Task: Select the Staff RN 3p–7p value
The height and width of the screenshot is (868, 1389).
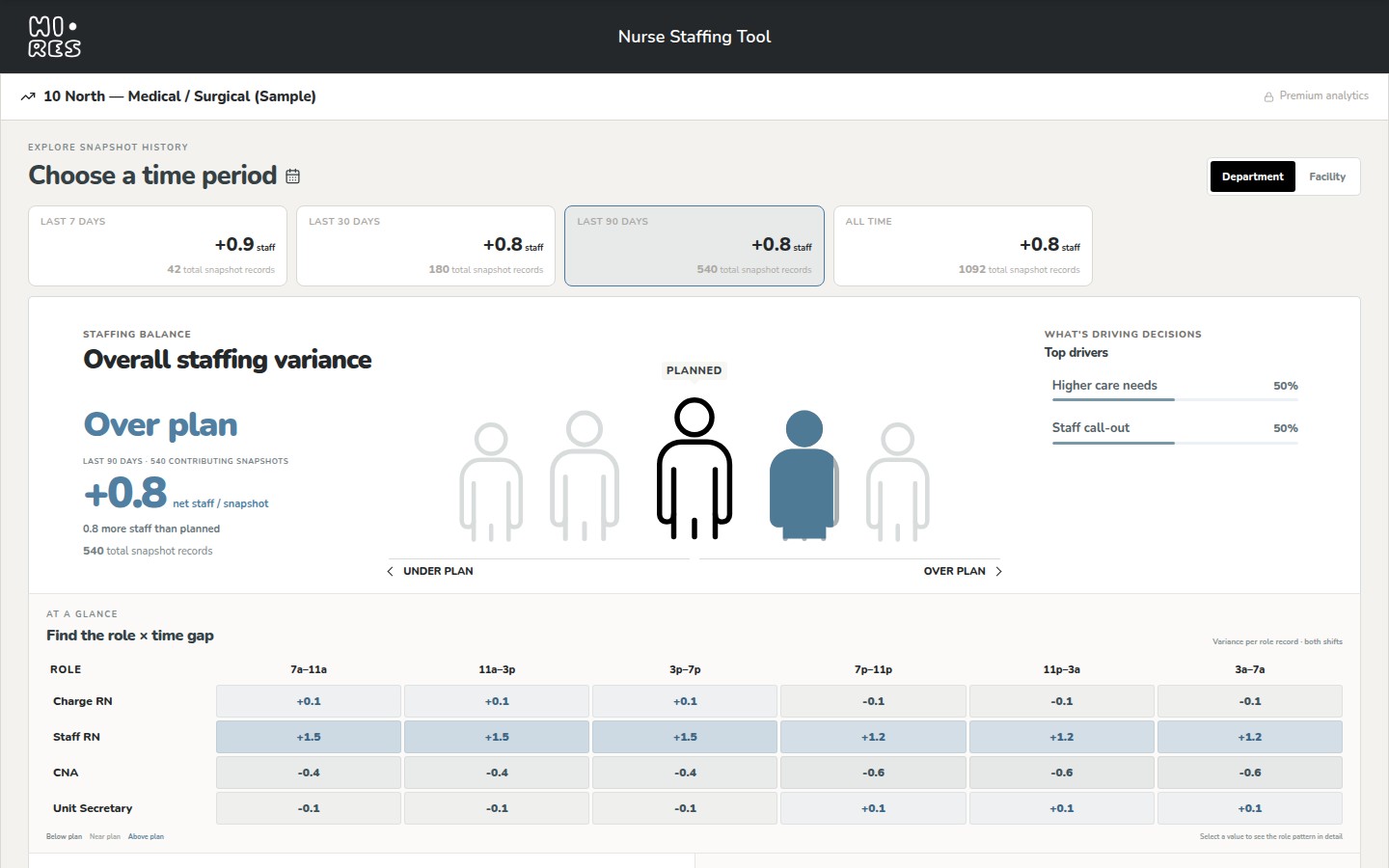Action: (685, 737)
